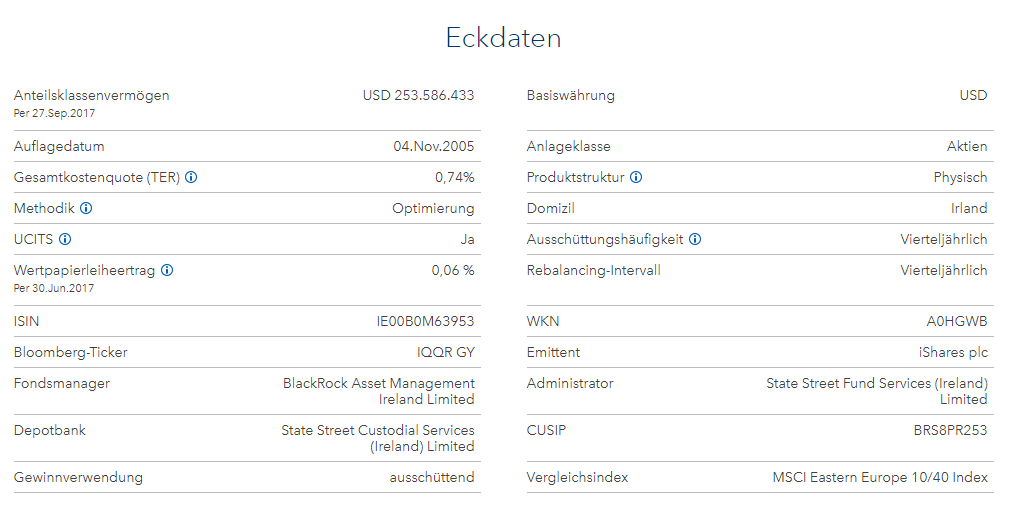Click the UCITS info icon
This screenshot has width=1018, height=506.
point(65,239)
